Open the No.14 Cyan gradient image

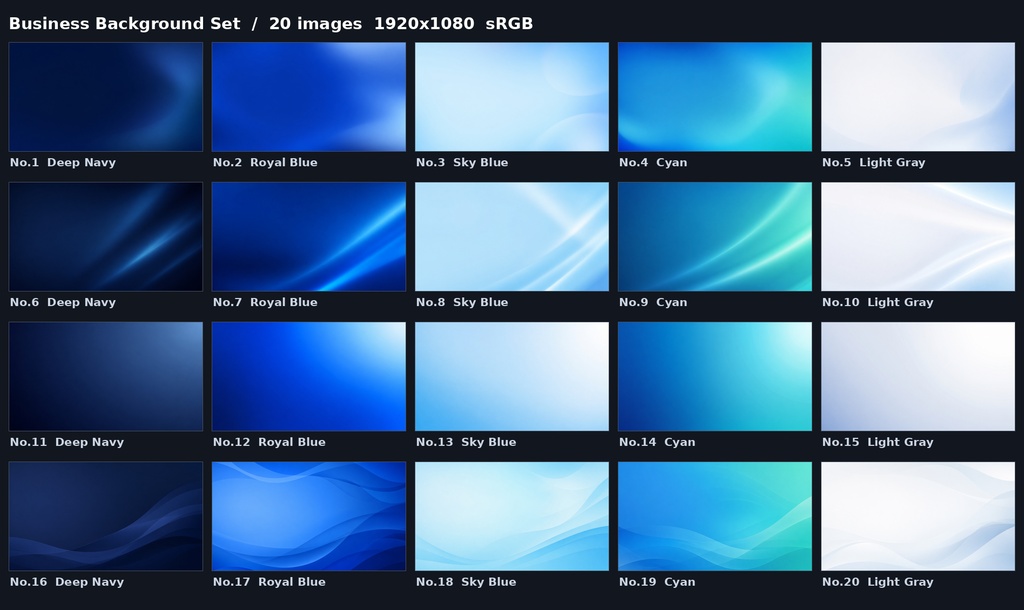[715, 376]
